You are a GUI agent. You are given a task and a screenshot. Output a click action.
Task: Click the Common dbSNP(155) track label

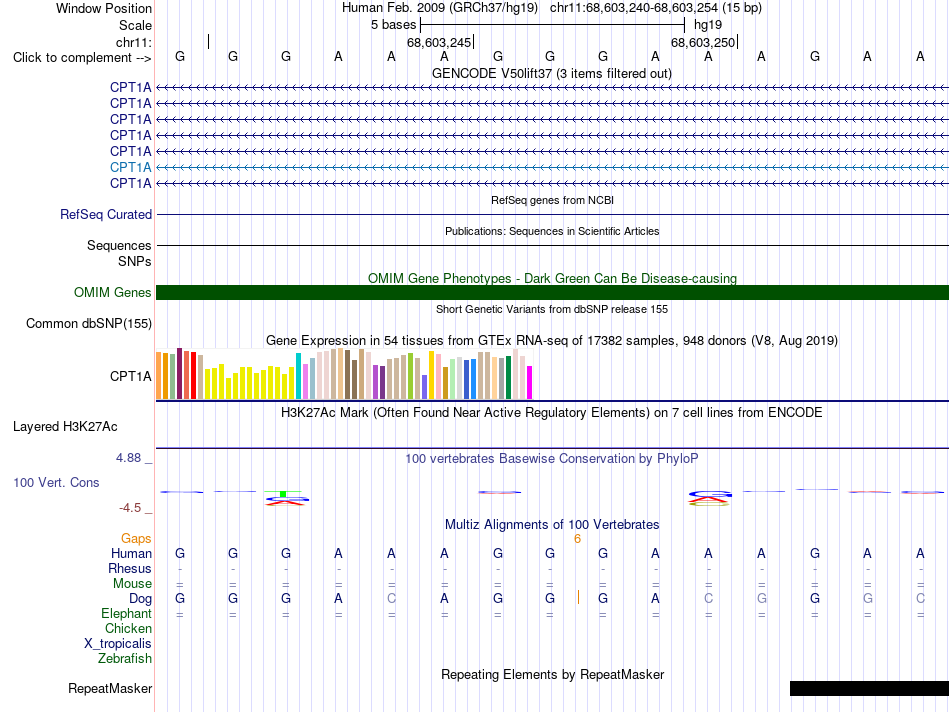point(89,324)
